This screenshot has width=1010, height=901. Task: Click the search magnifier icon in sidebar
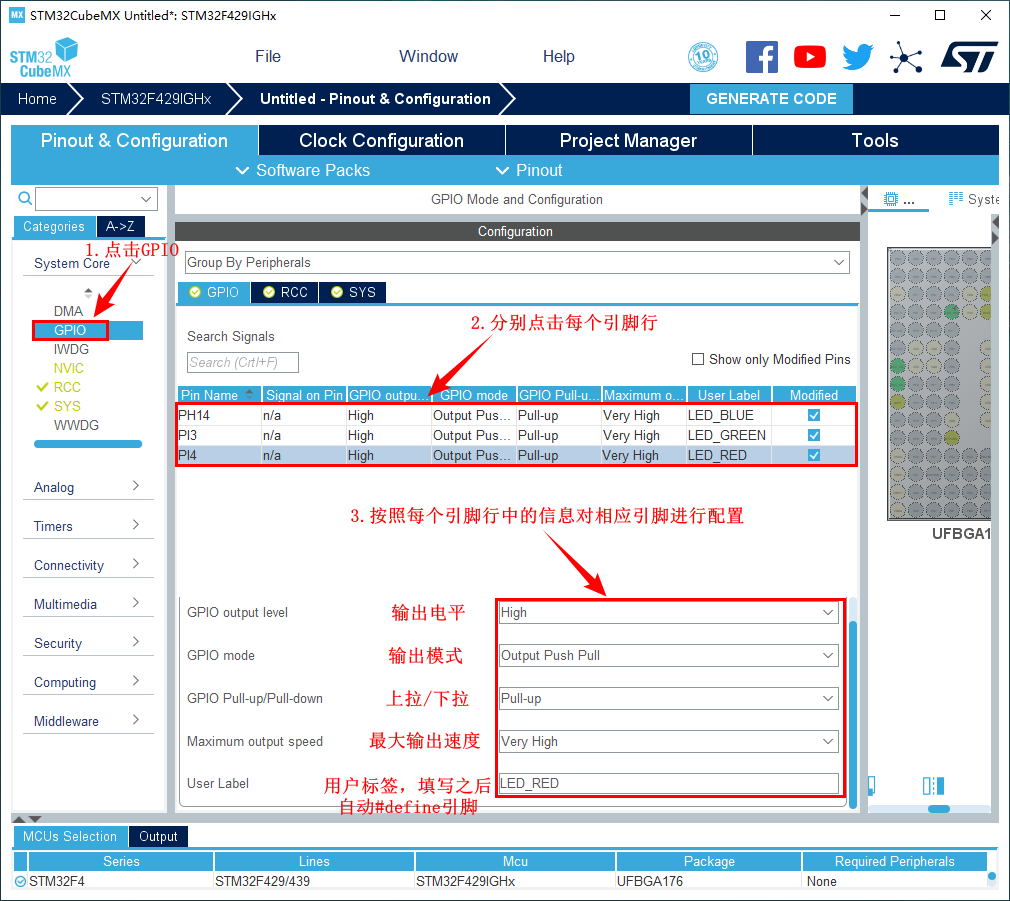pyautogui.click(x=25, y=199)
